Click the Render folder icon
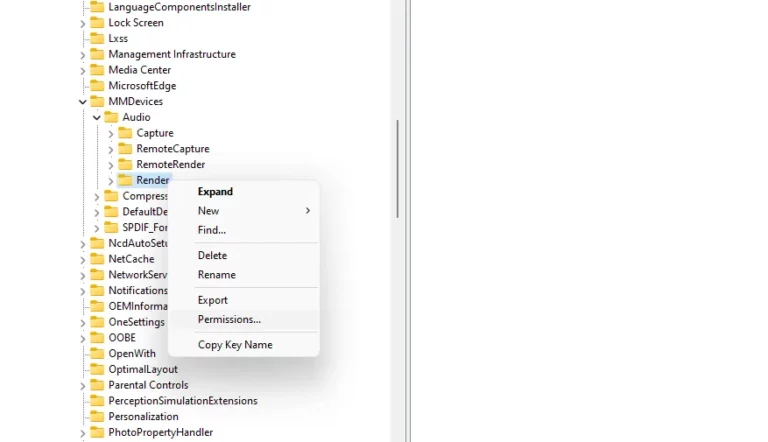The width and height of the screenshot is (768, 442). [125, 180]
